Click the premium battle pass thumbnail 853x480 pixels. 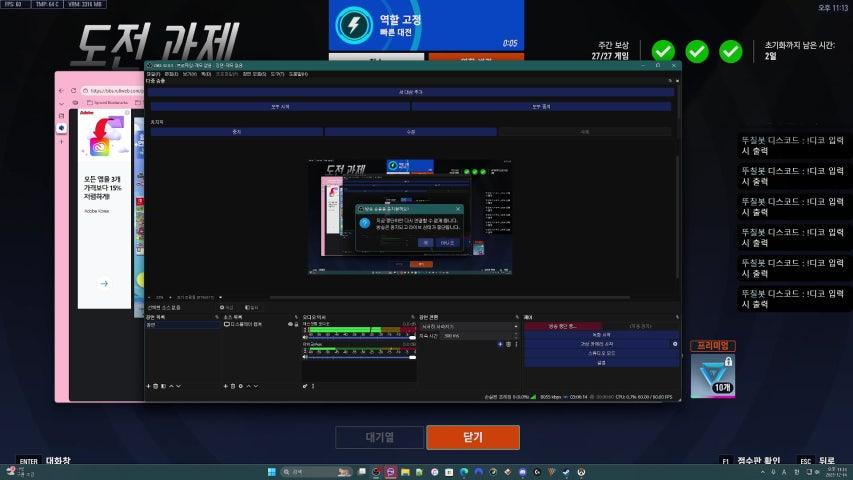tap(713, 376)
